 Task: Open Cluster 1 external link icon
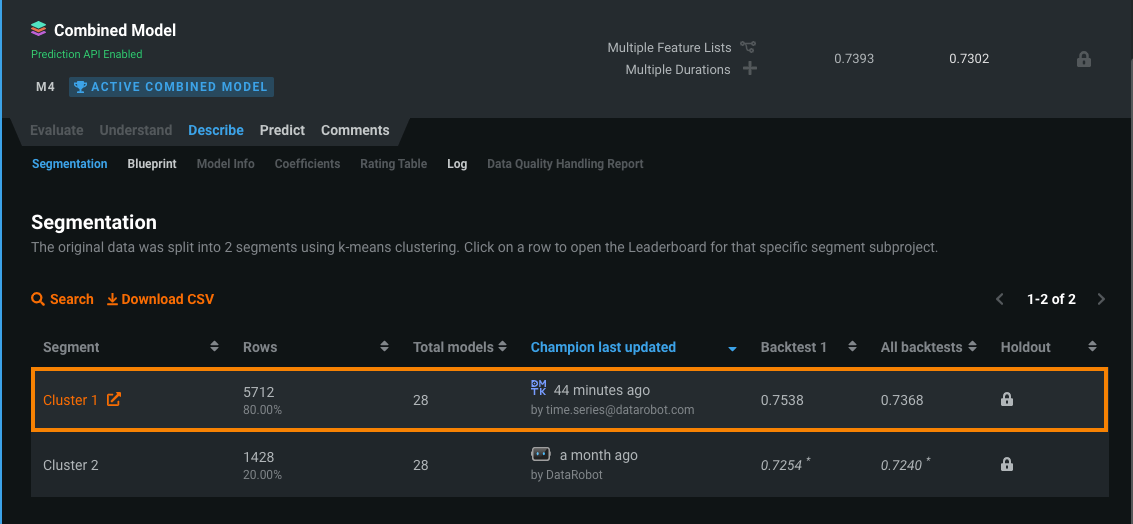pos(114,400)
